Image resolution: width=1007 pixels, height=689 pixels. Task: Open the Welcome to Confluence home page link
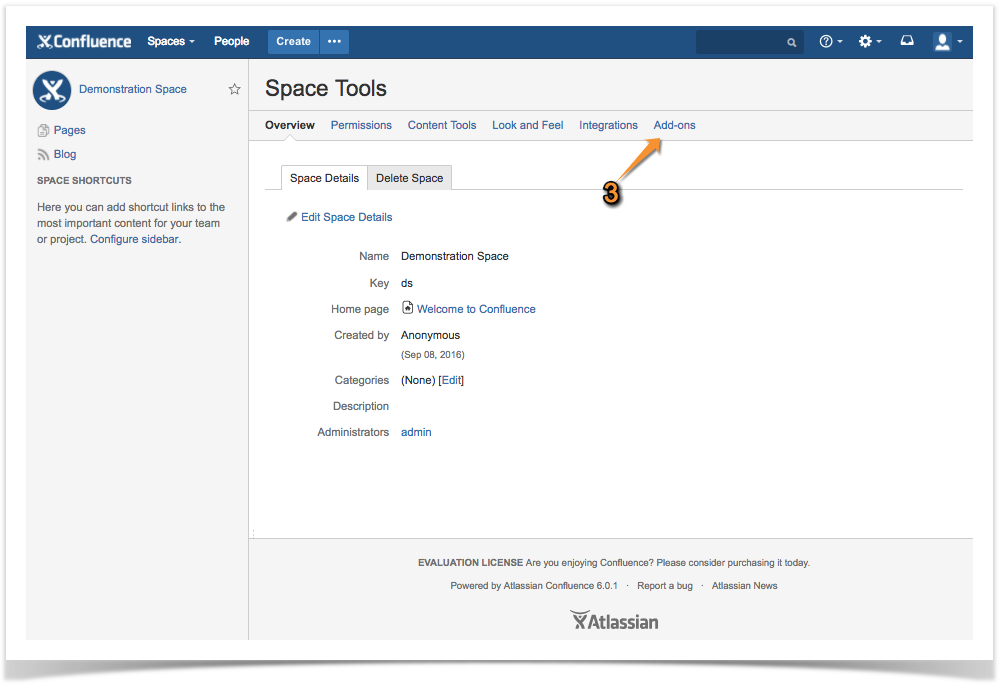[x=476, y=309]
